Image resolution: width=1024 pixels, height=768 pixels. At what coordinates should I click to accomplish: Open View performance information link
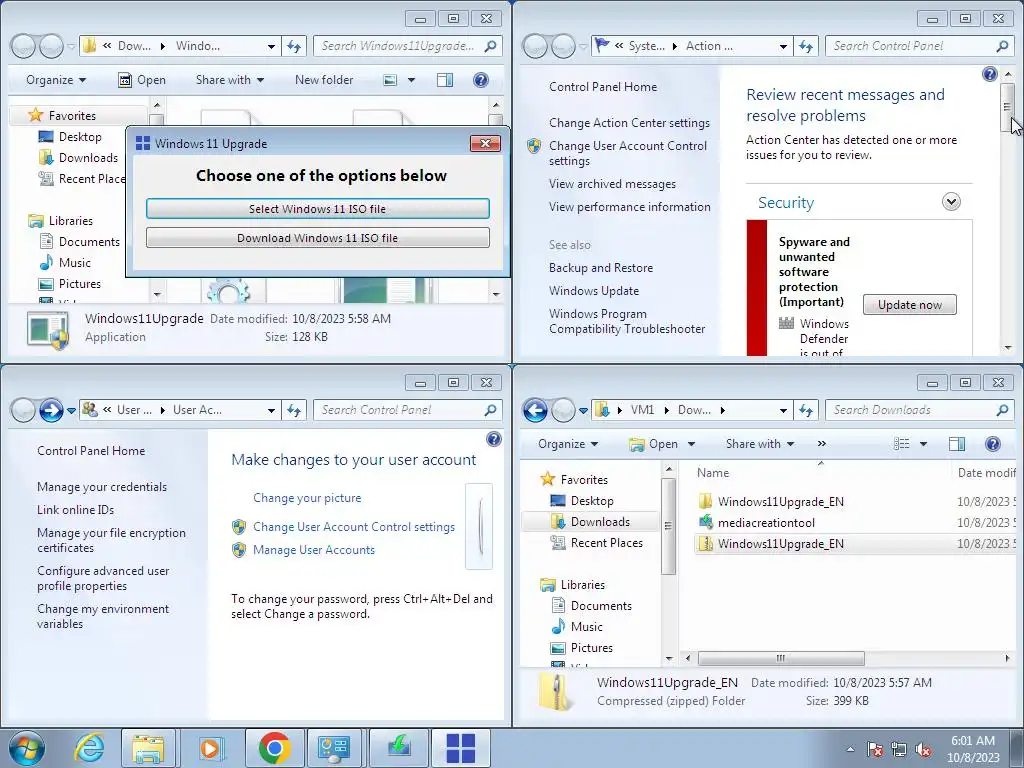pos(630,207)
